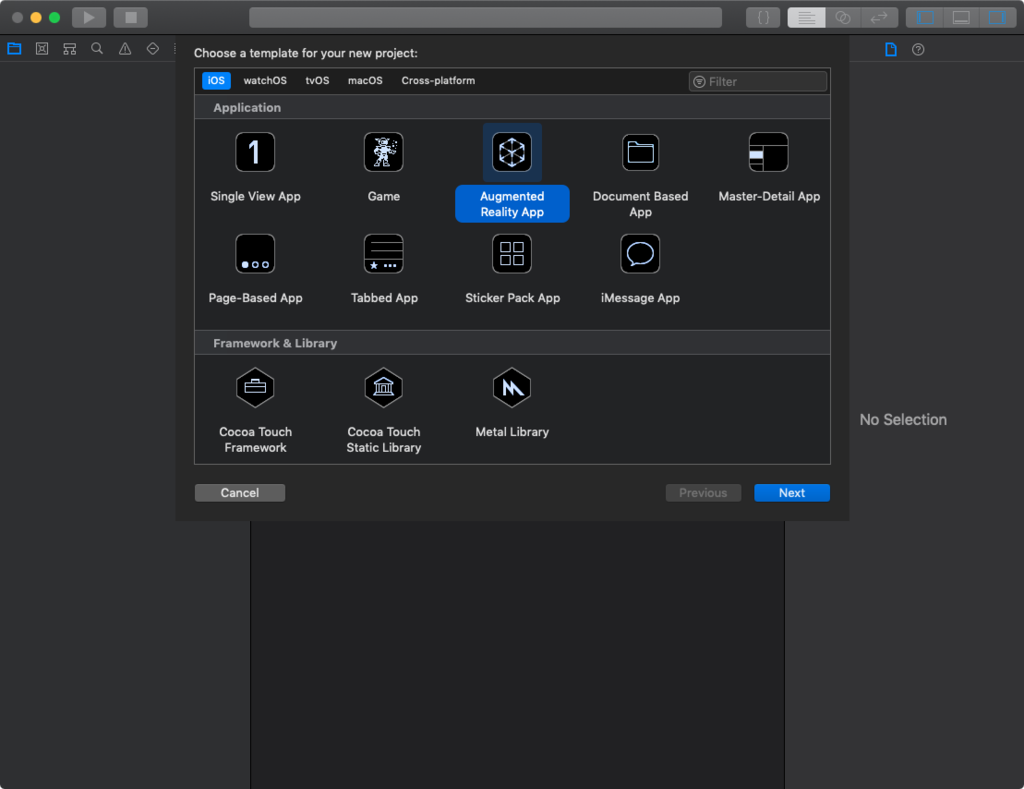Open the Project navigator folder icon
This screenshot has height=789, width=1024.
click(14, 48)
